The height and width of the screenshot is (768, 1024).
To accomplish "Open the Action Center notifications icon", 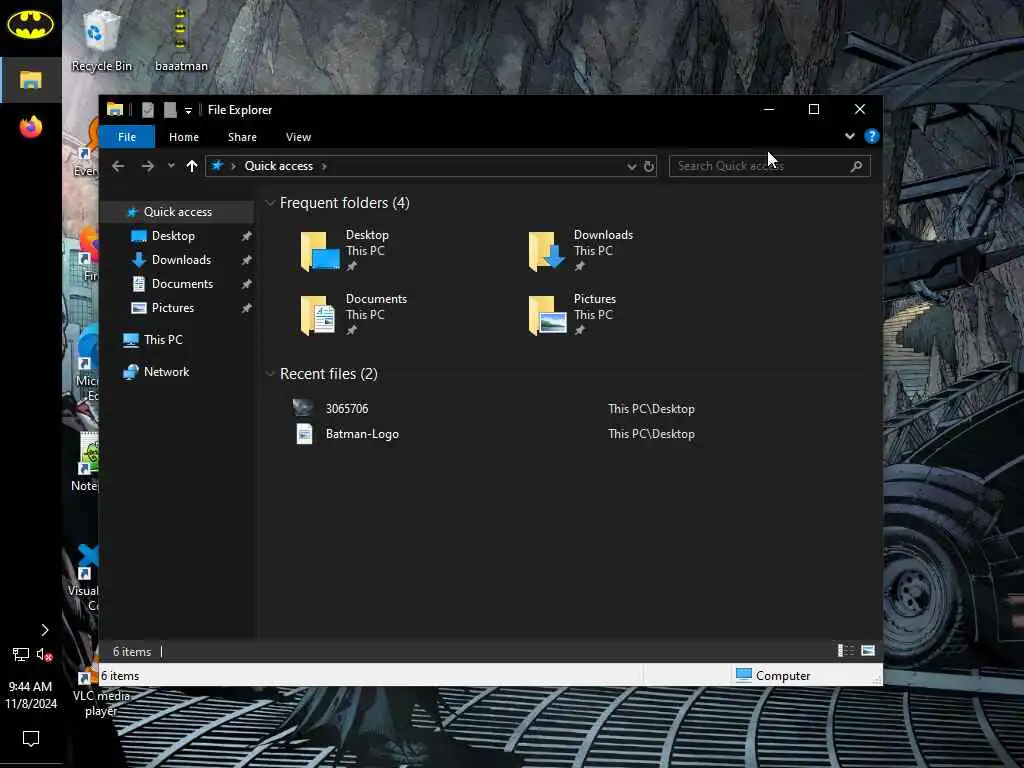I will point(31,739).
